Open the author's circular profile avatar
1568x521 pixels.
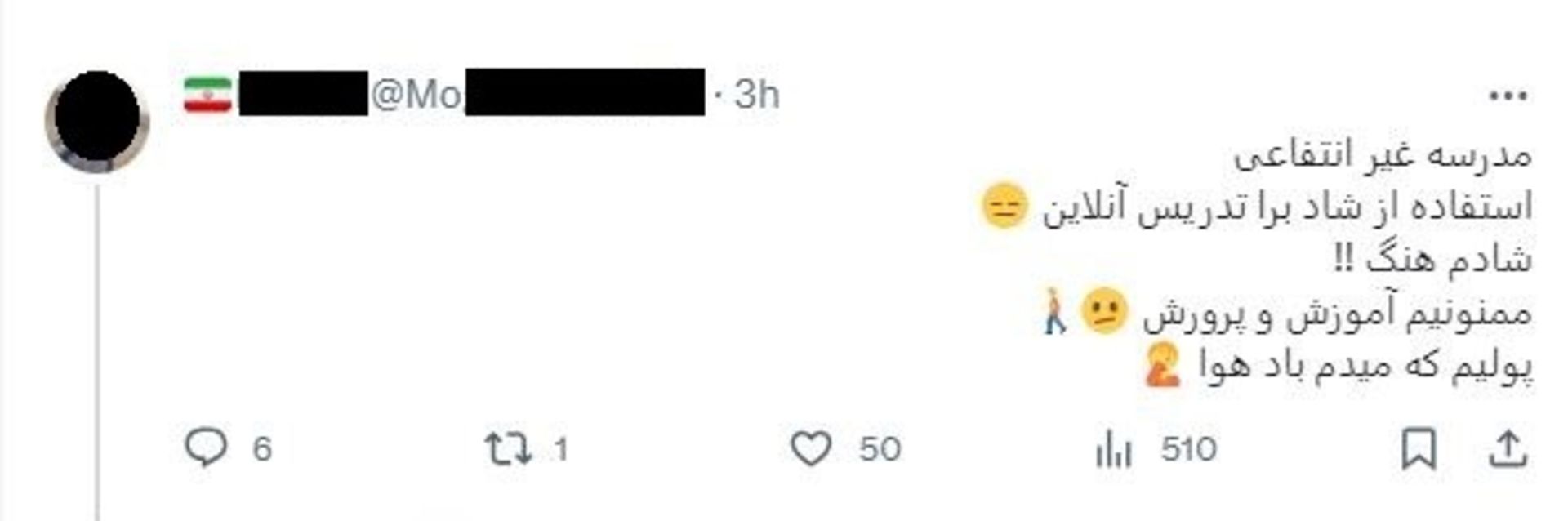pyautogui.click(x=97, y=121)
